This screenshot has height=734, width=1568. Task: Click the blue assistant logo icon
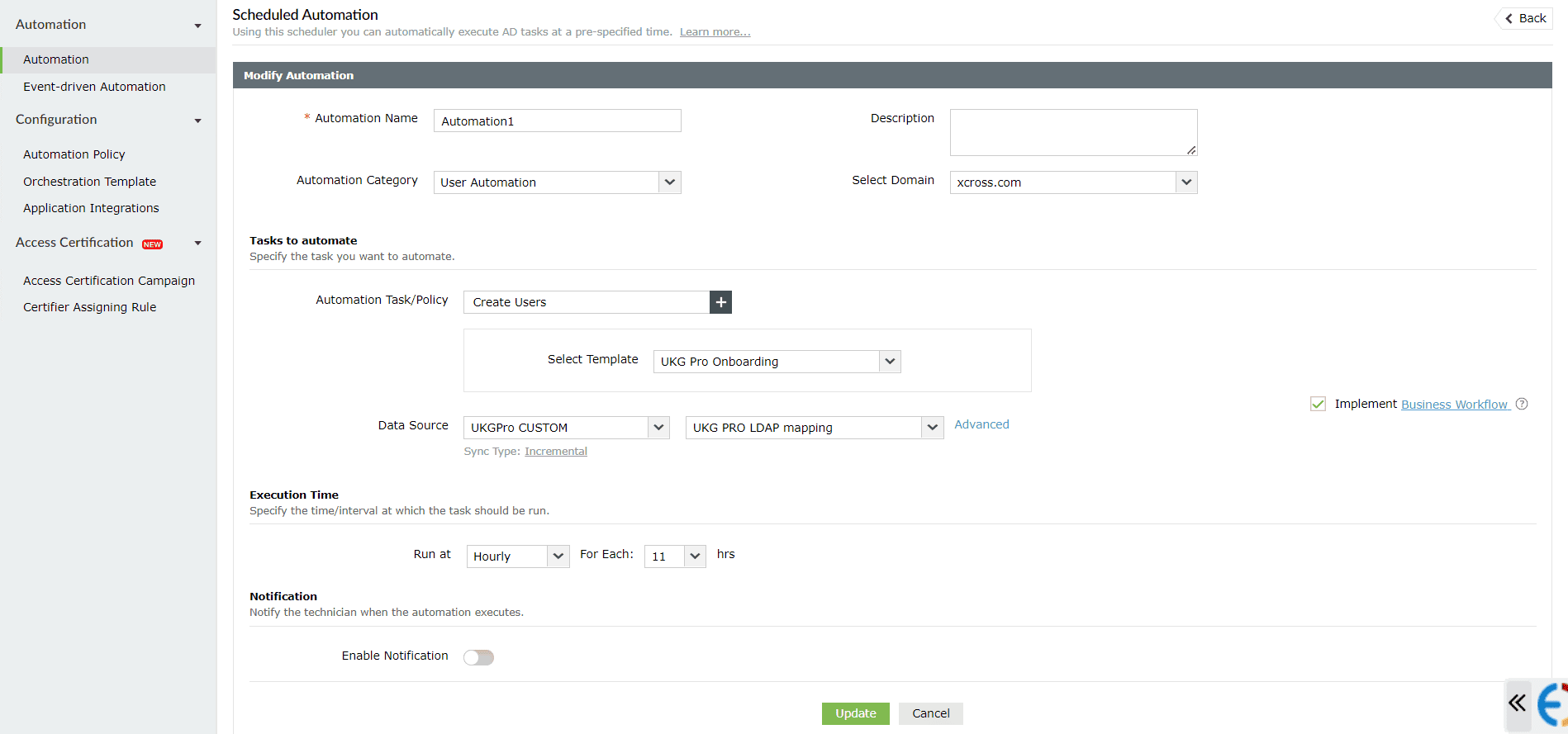(x=1553, y=705)
